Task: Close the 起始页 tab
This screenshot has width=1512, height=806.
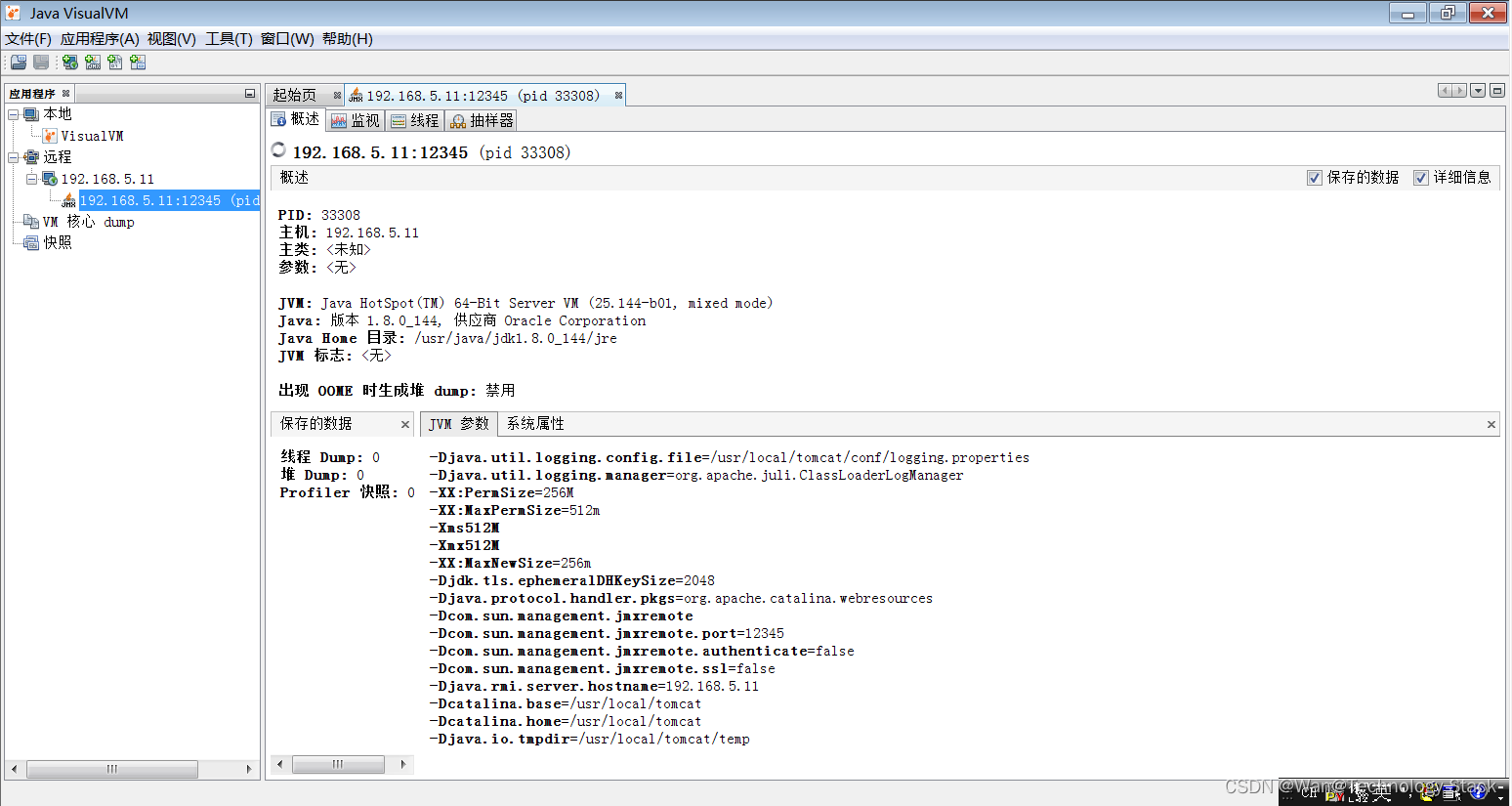Action: [x=337, y=96]
